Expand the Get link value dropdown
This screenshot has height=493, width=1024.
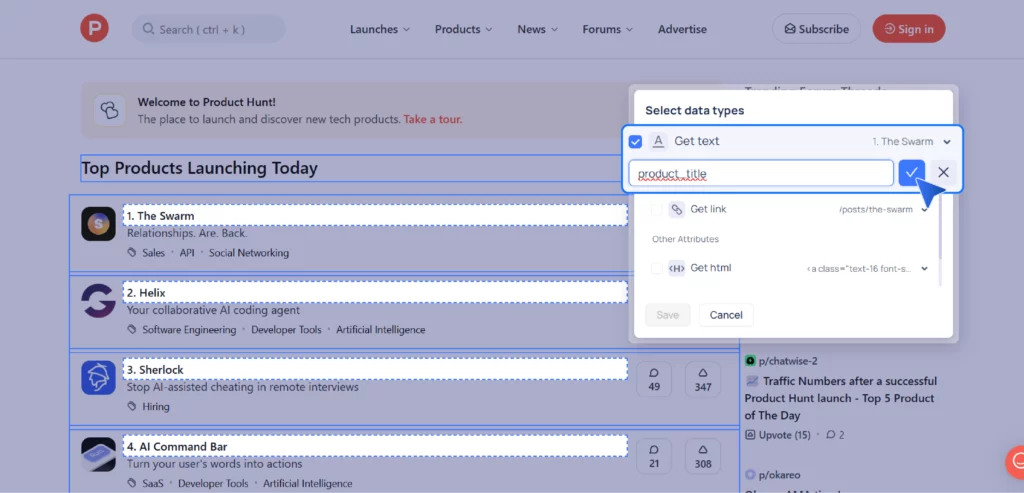tap(925, 210)
